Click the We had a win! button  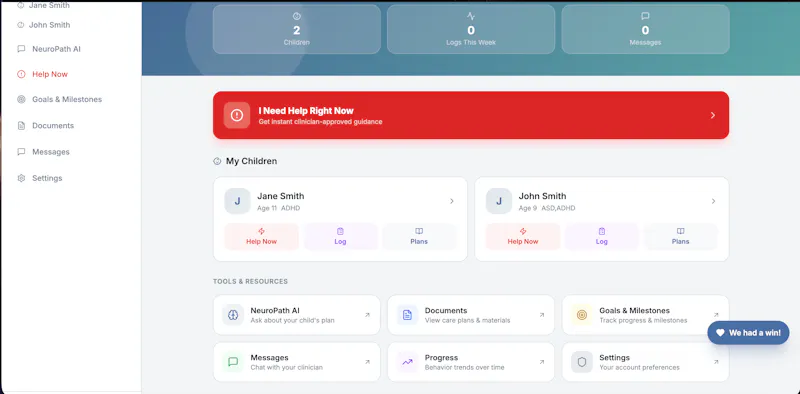click(748, 333)
